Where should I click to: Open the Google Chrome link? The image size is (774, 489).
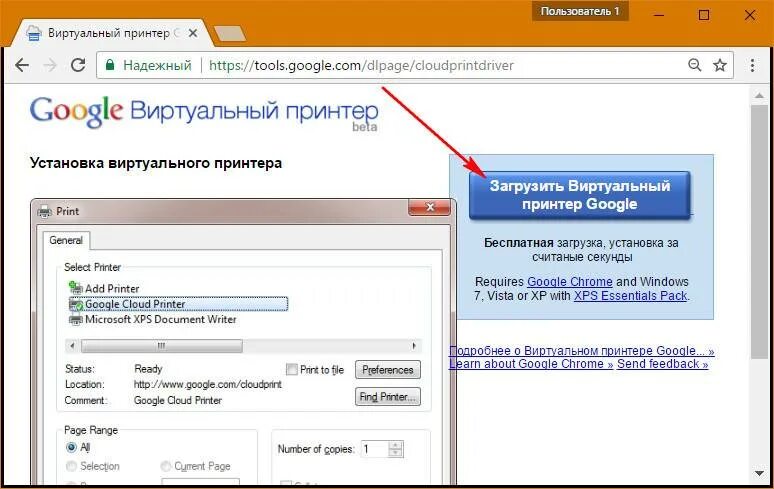(570, 281)
